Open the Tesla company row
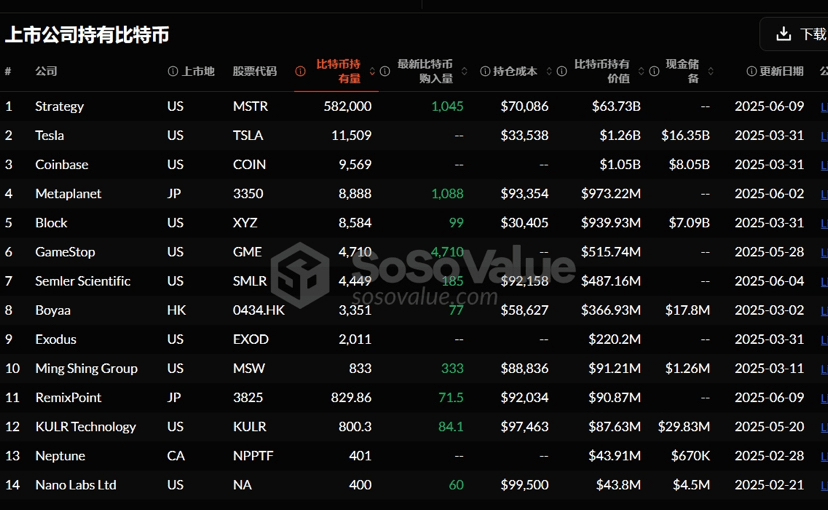Image resolution: width=828 pixels, height=510 pixels. (414, 136)
